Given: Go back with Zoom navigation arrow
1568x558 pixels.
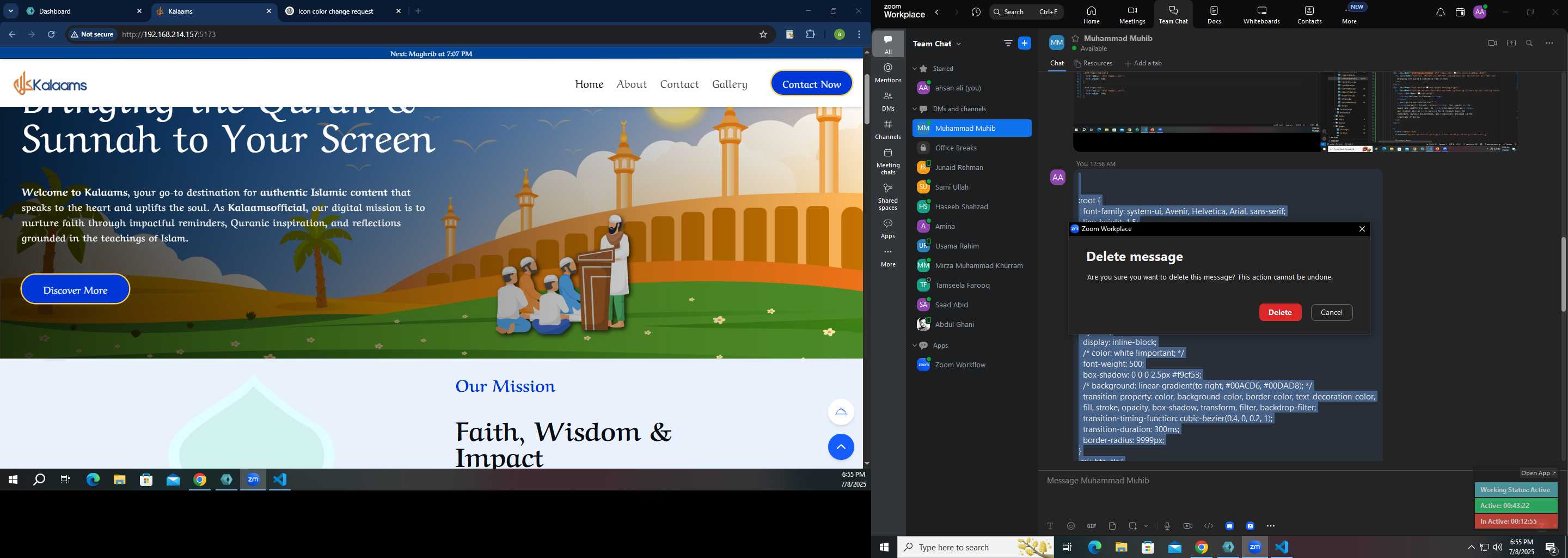Looking at the screenshot, I should click(x=938, y=12).
